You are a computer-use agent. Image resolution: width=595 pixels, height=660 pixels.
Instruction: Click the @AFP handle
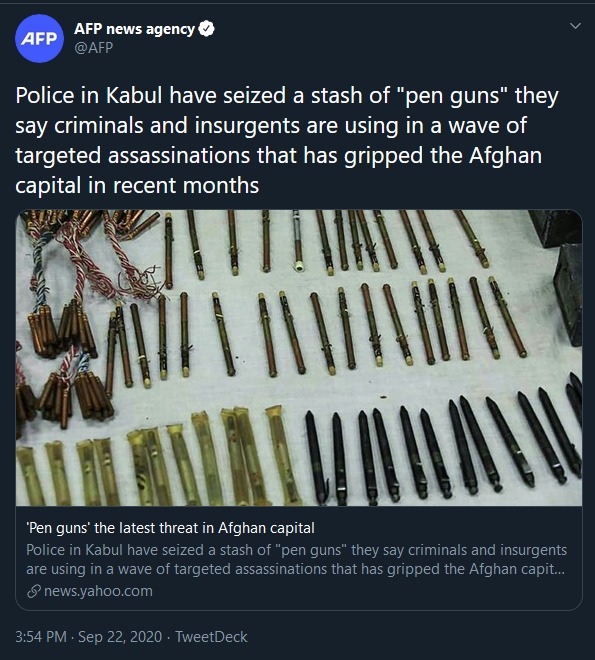pyautogui.click(x=93, y=48)
